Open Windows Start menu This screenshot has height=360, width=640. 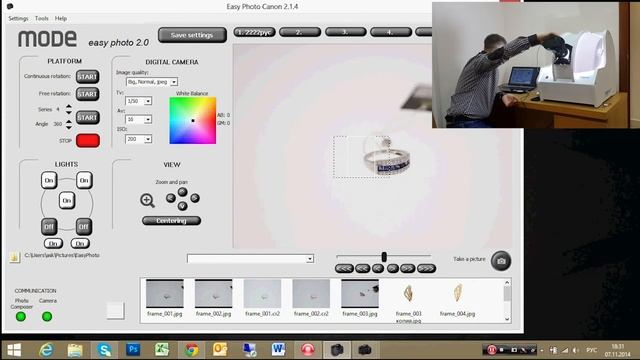tap(14, 350)
